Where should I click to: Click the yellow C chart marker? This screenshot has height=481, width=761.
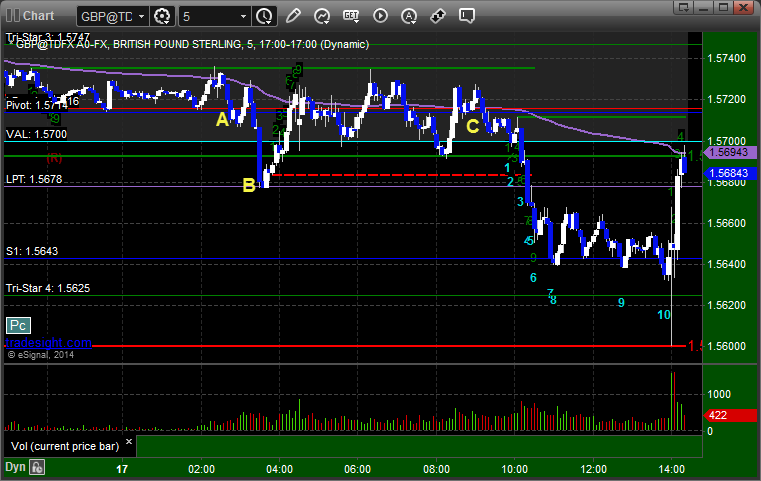coord(473,127)
